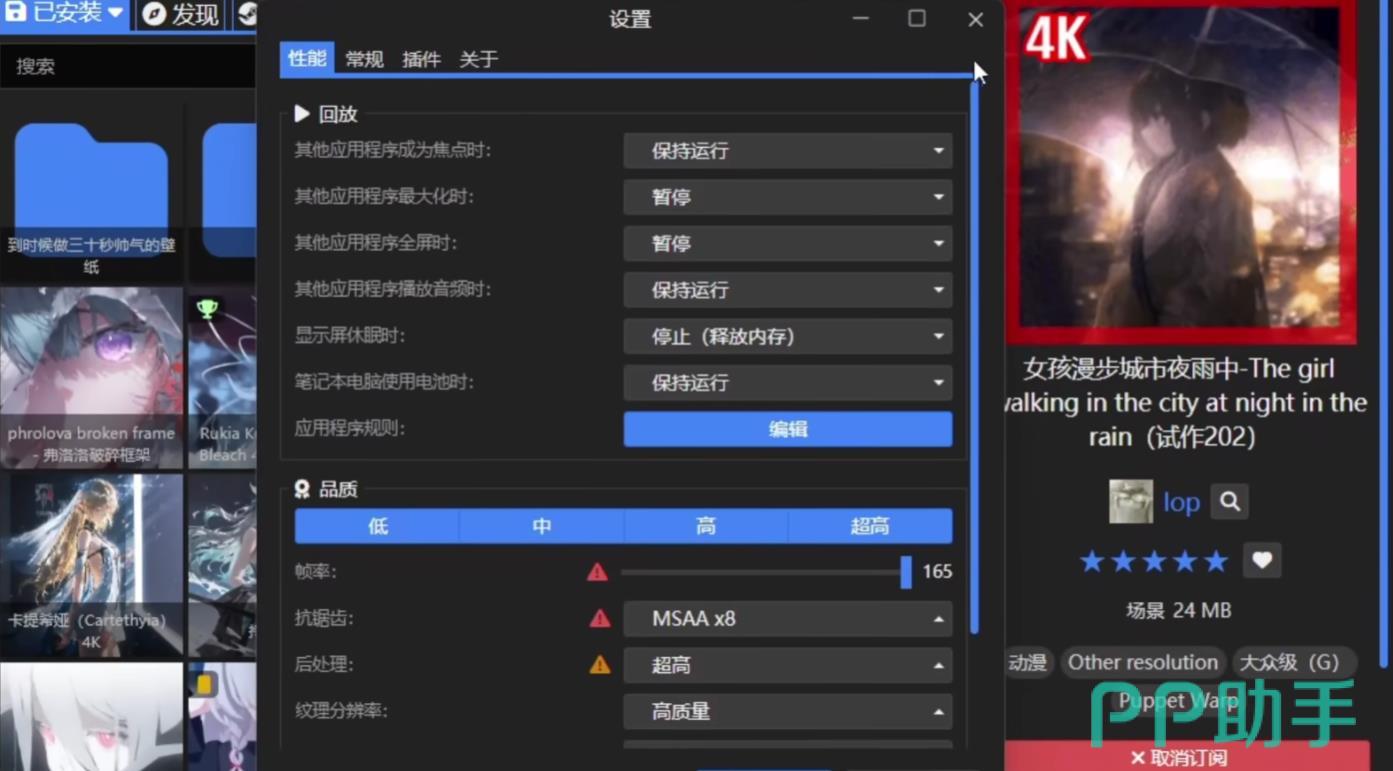Screen dimensions: 1393x771
Task: Rate the wallpaper with the fifth star
Action: (1216, 561)
